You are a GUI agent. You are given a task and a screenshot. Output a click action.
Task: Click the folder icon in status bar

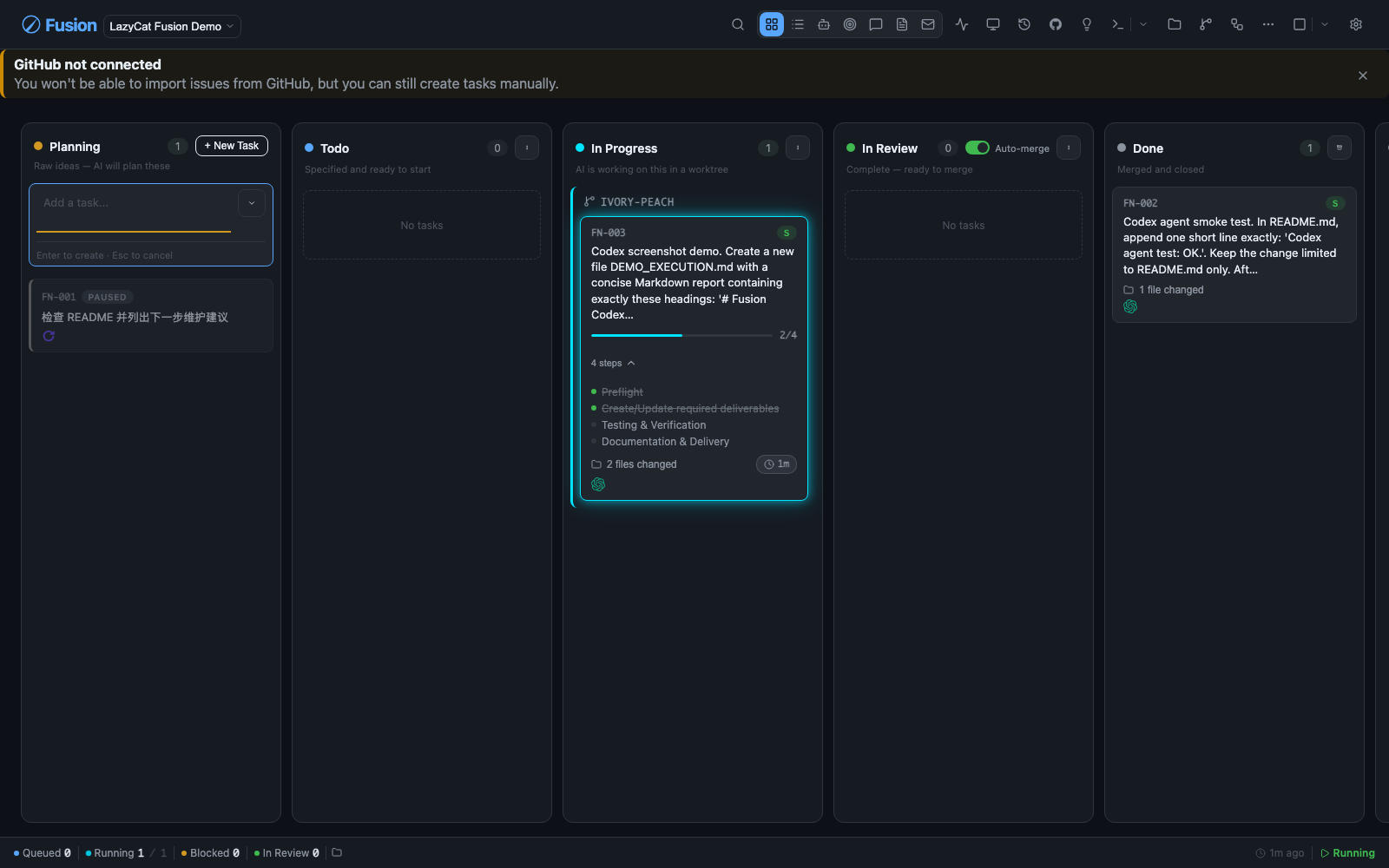(337, 852)
